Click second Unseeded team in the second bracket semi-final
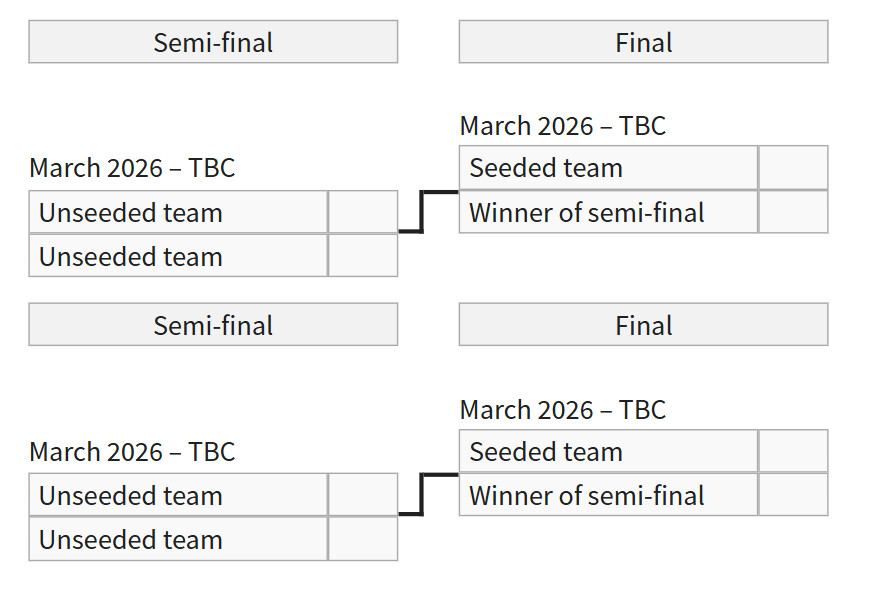 [178, 539]
